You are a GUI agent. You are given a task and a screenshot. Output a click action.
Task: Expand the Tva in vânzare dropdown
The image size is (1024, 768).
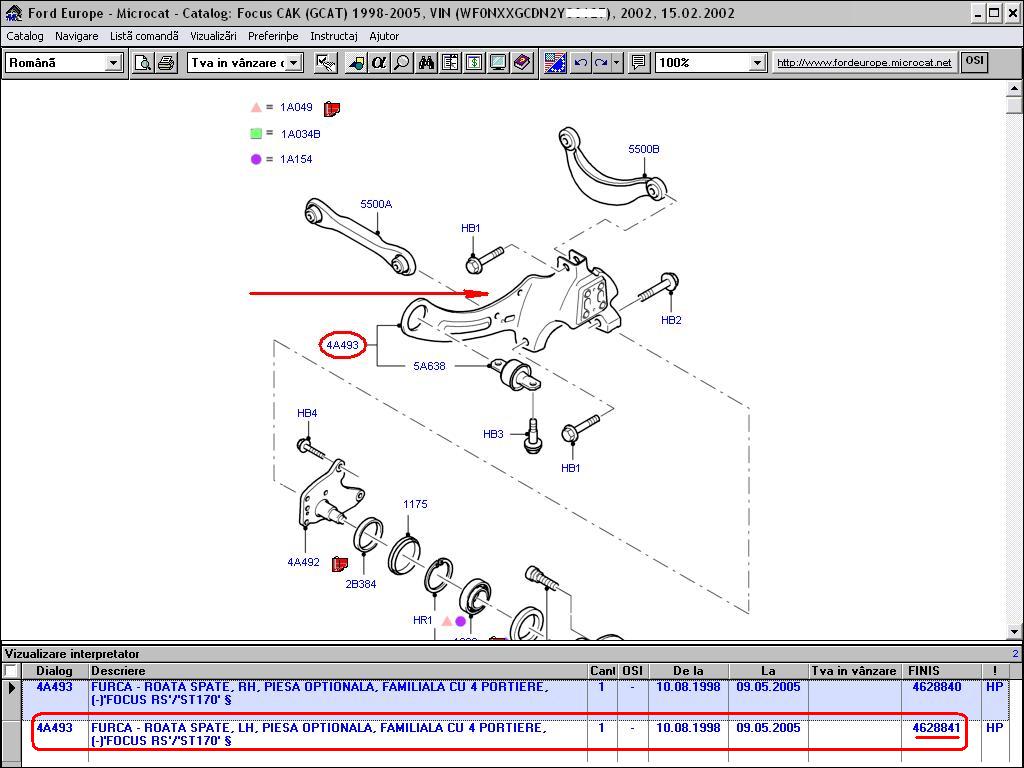click(294, 63)
